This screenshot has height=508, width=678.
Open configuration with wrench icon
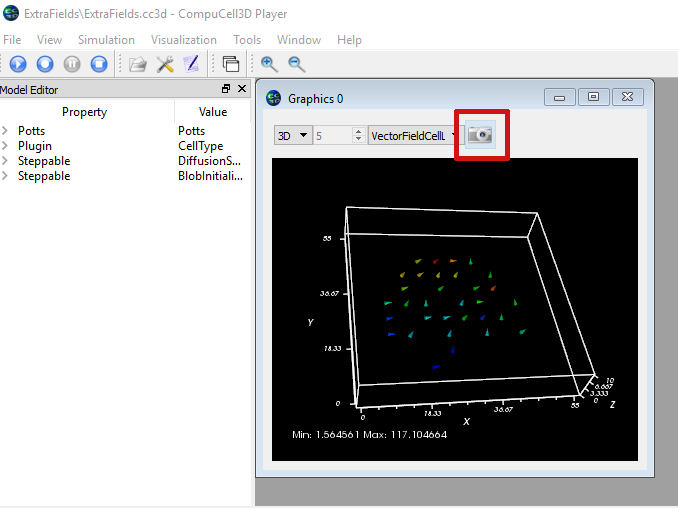tap(165, 64)
